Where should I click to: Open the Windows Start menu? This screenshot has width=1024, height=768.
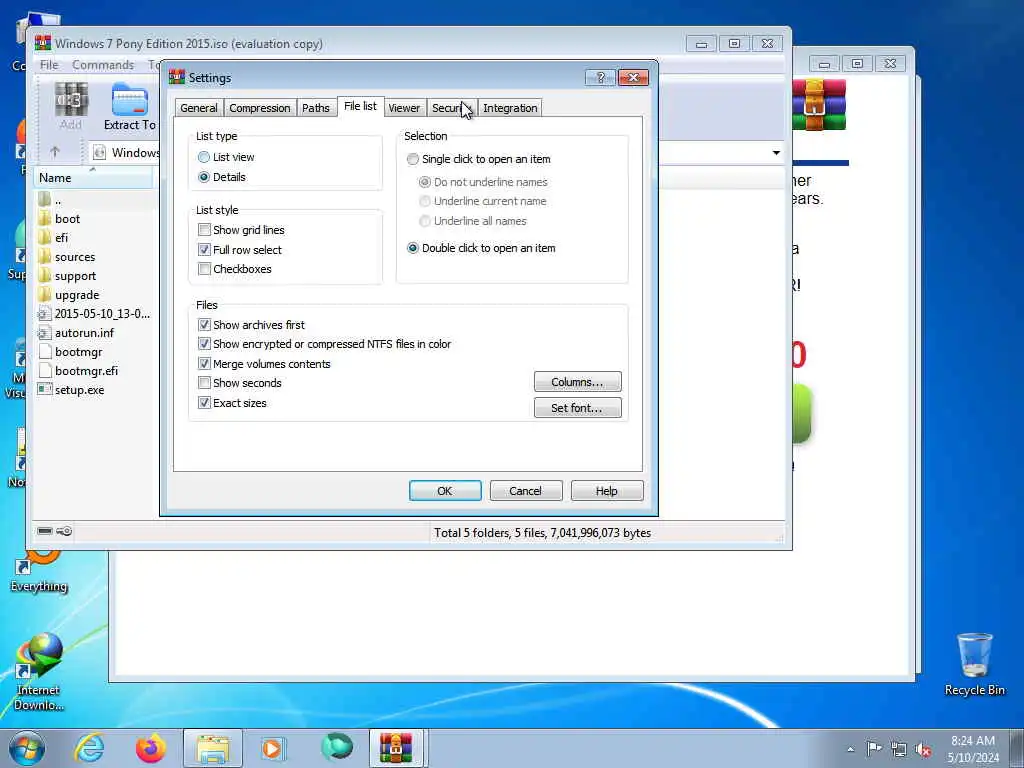point(27,748)
